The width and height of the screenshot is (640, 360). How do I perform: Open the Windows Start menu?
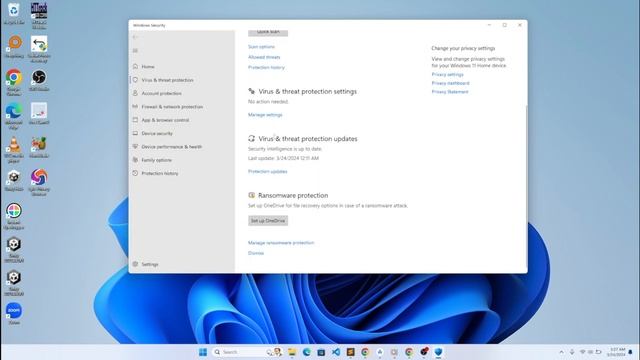pos(203,352)
